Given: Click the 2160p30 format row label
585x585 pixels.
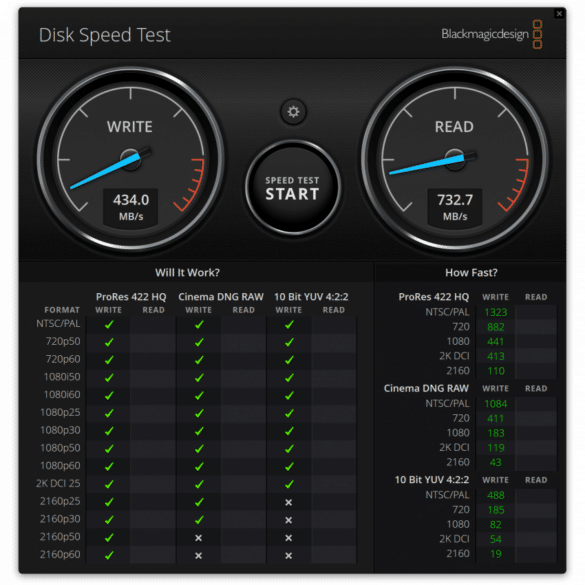Looking at the screenshot, I should 60,519.
